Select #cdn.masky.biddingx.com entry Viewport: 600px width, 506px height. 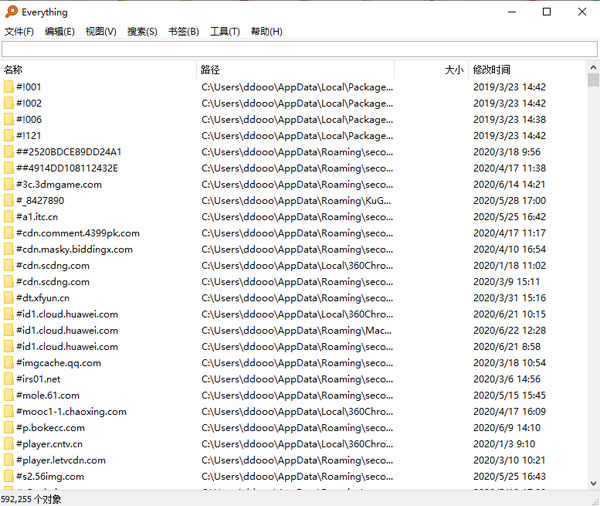[x=75, y=249]
